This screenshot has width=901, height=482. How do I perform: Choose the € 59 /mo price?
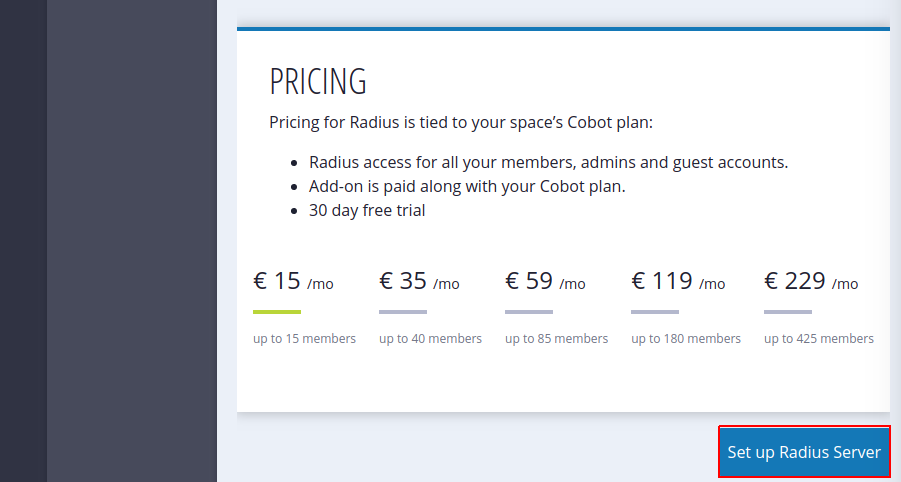(545, 282)
